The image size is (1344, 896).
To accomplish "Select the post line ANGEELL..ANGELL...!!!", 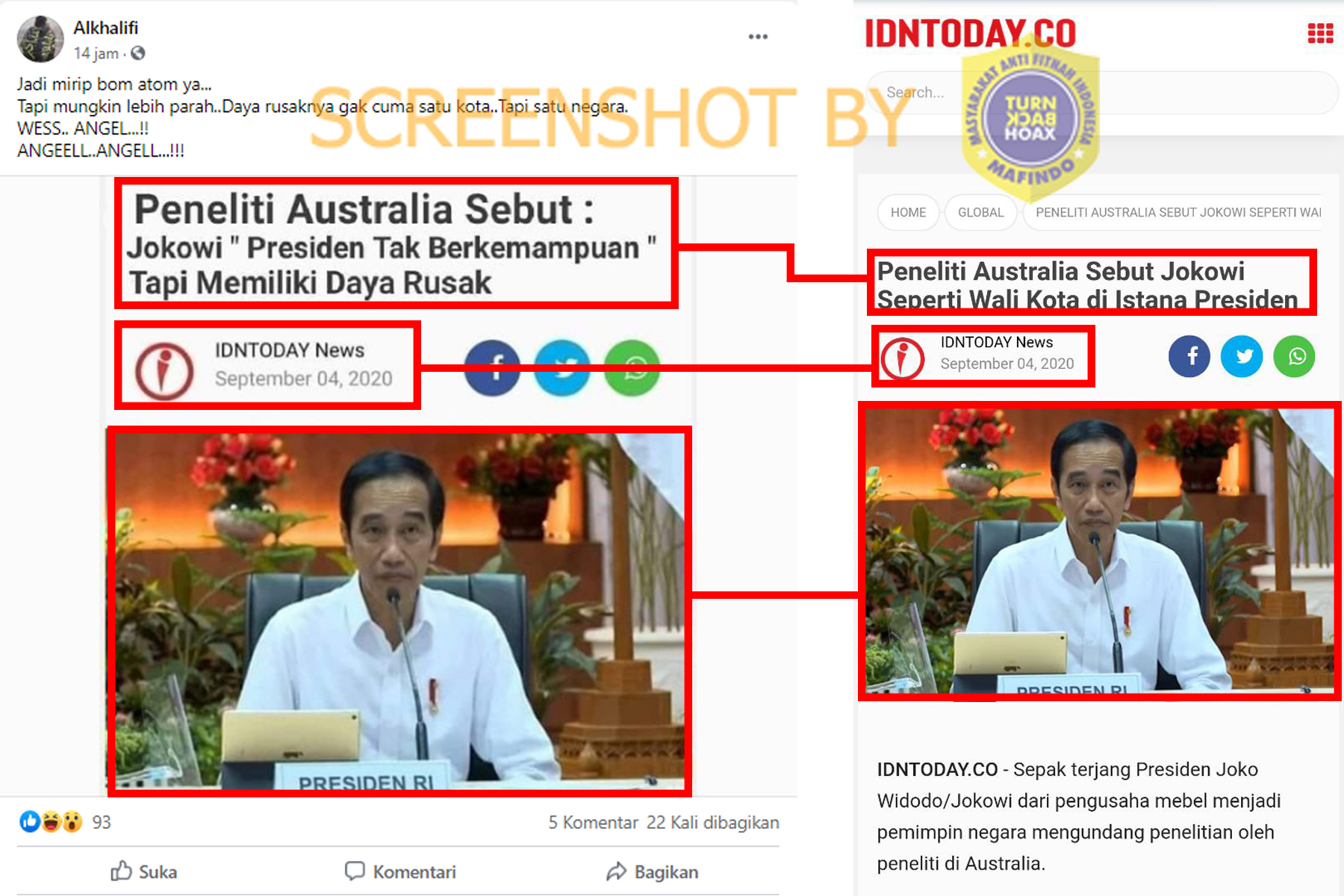I will point(101,151).
